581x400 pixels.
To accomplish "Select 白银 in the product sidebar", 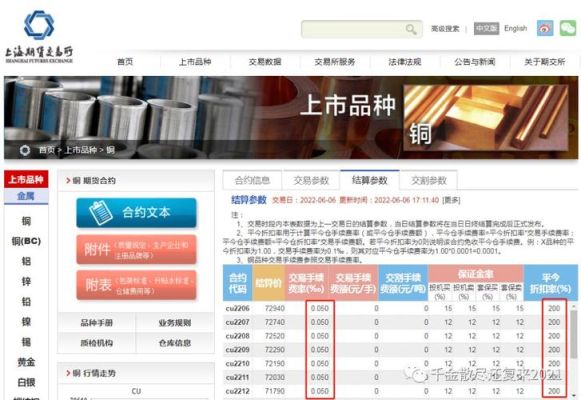I will pyautogui.click(x=26, y=382).
